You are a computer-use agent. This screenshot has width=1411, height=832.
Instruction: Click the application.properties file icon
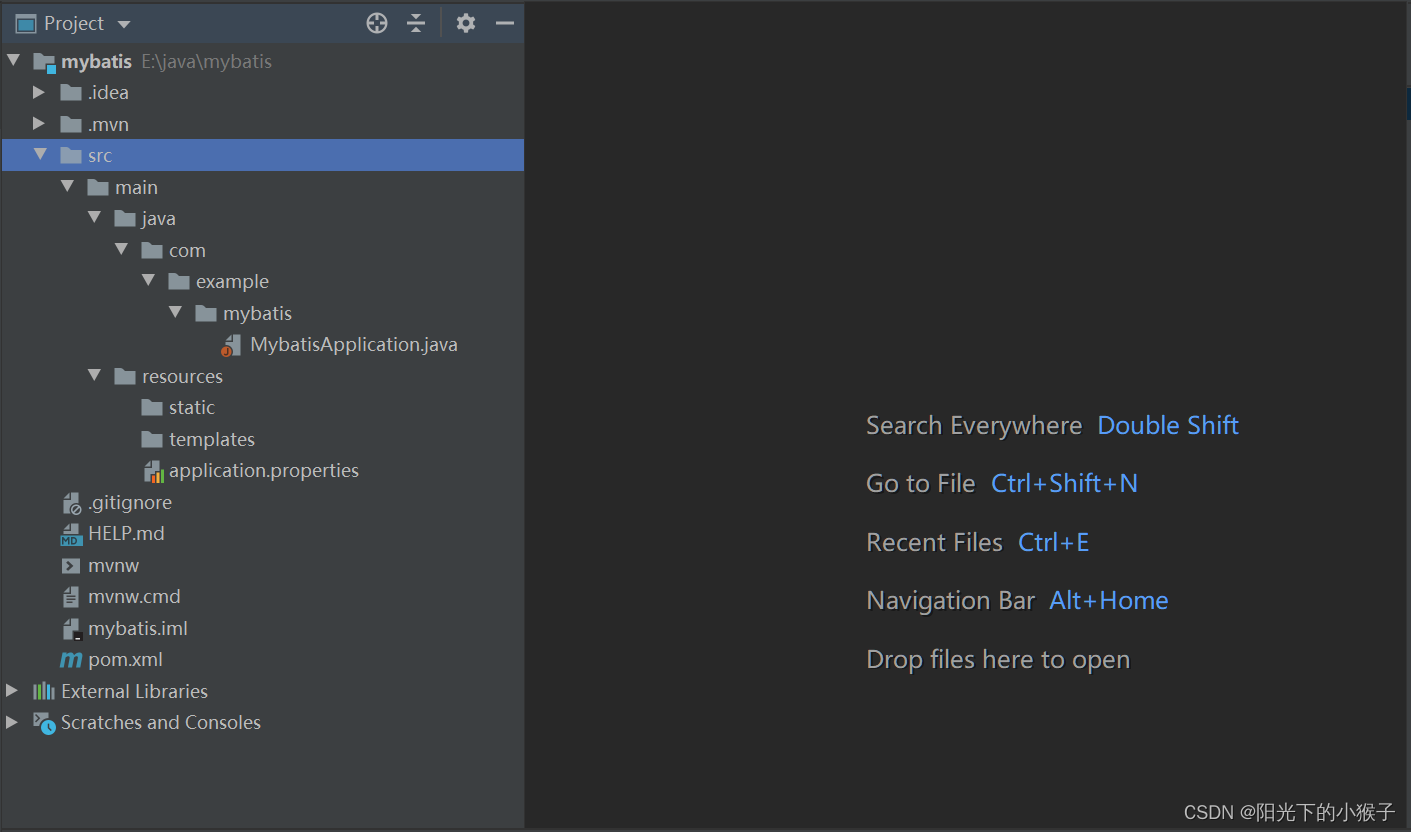point(153,471)
